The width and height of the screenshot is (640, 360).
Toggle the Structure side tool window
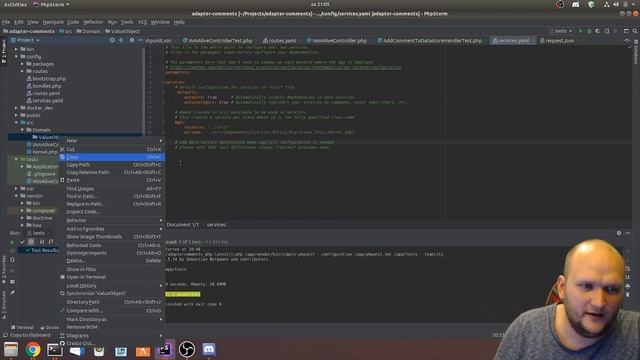click(x=4, y=304)
